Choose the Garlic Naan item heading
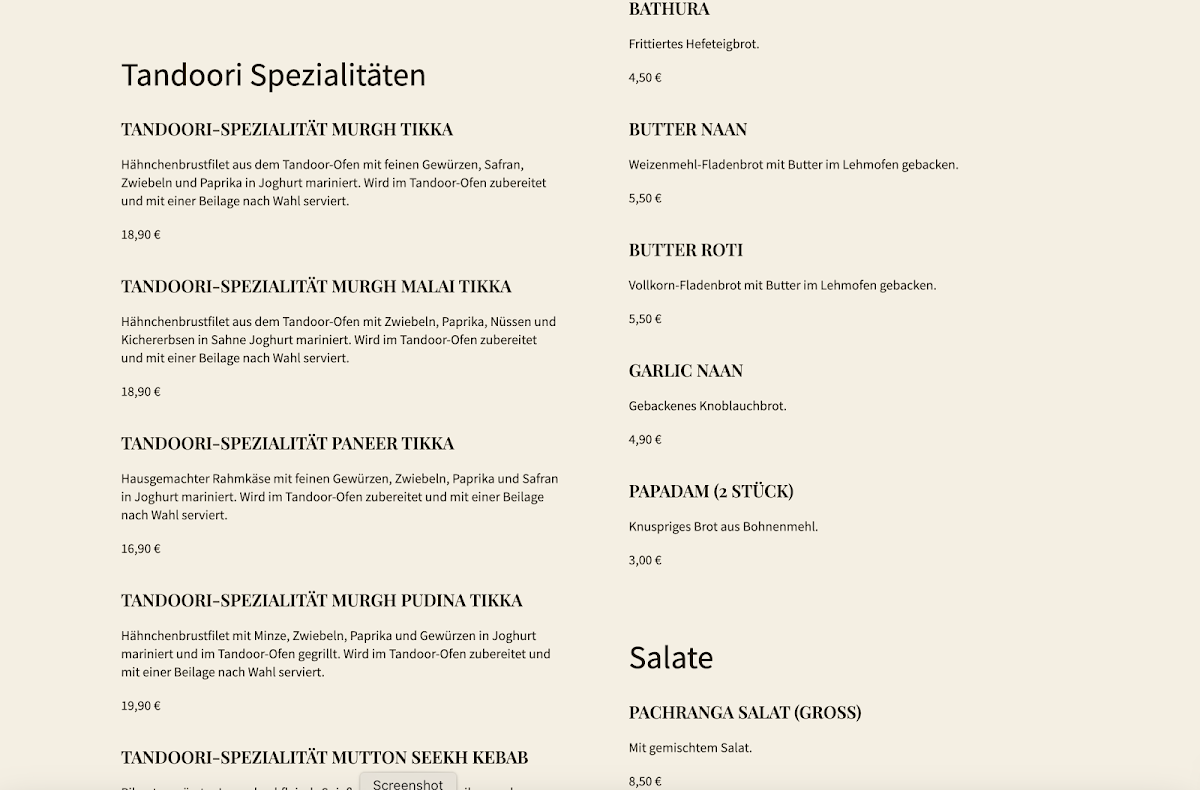This screenshot has height=790, width=1200. [x=686, y=371]
